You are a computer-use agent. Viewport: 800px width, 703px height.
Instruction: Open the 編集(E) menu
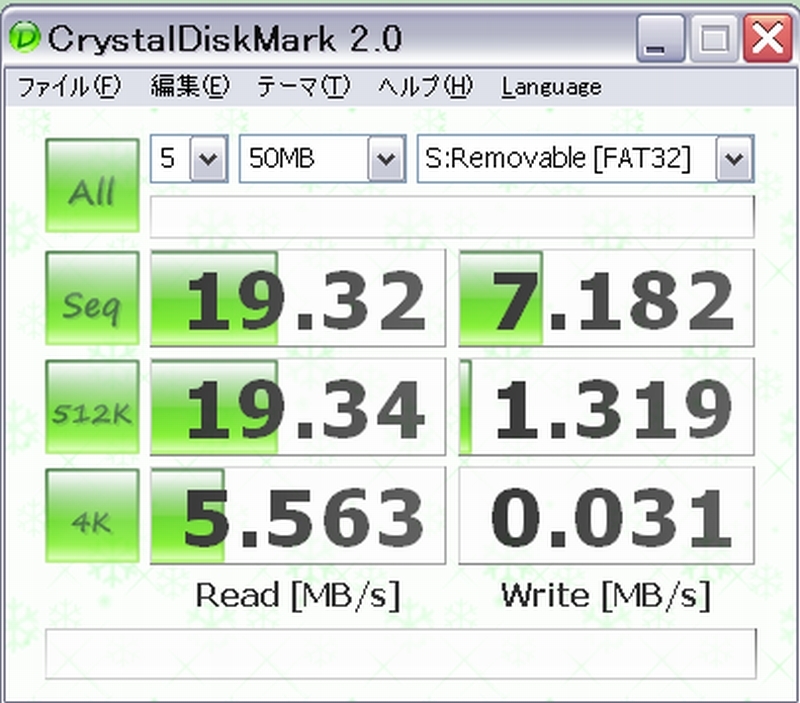coord(190,86)
